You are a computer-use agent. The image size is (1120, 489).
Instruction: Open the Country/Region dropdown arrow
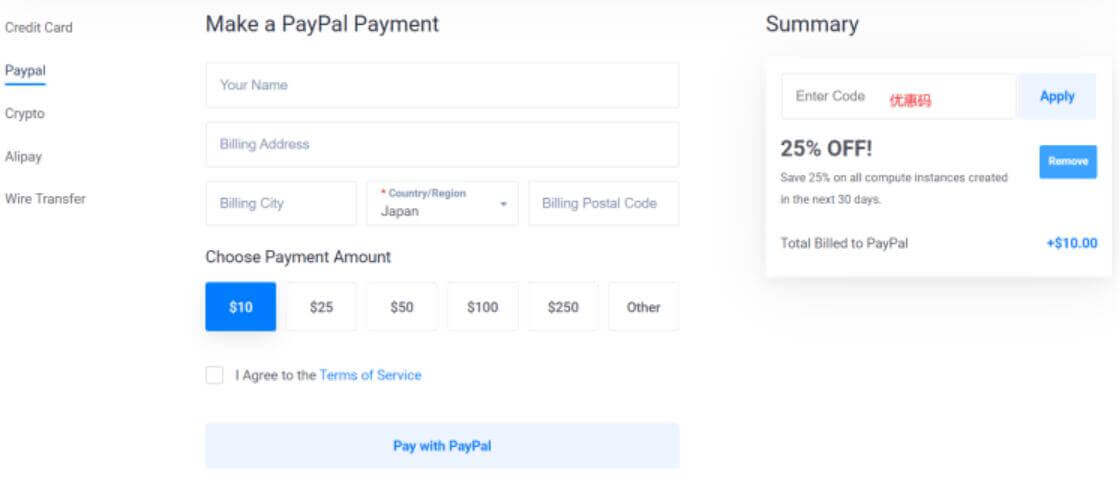click(504, 204)
